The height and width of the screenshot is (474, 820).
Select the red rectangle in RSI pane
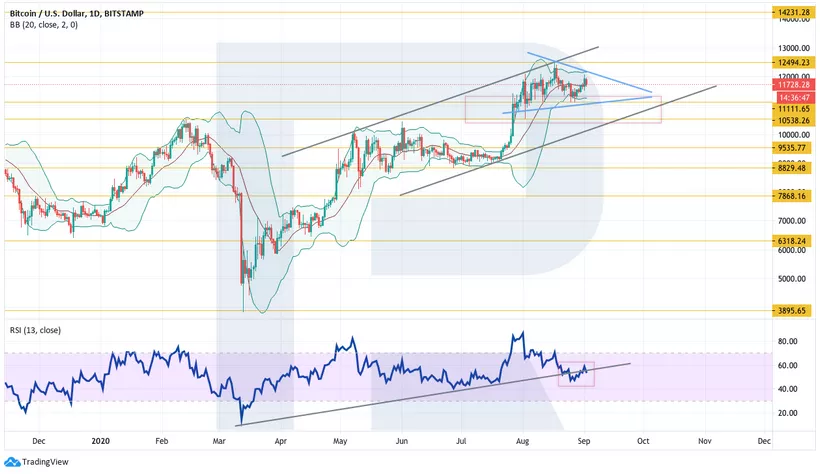tap(576, 373)
